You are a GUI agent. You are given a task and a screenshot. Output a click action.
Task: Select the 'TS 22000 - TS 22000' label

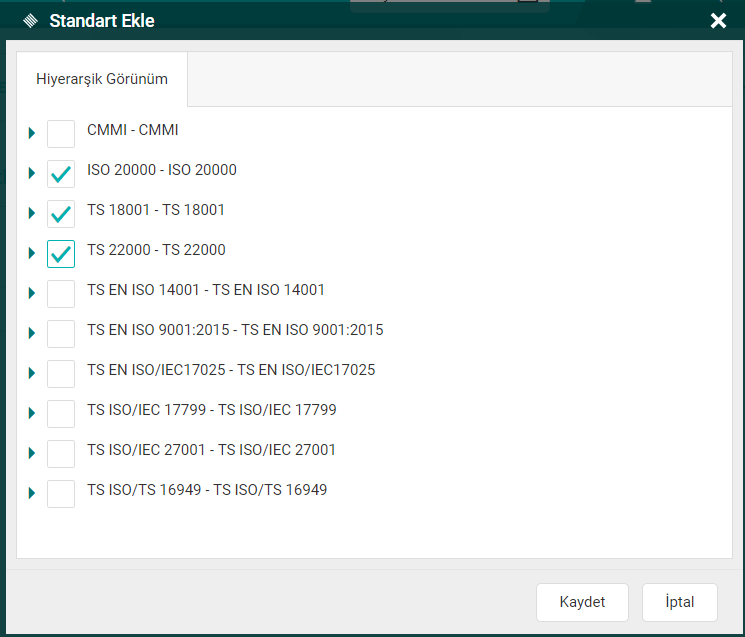[156, 249]
